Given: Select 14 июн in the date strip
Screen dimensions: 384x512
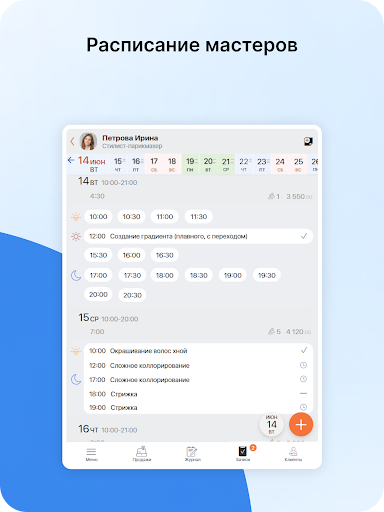Looking at the screenshot, I should tap(92, 164).
